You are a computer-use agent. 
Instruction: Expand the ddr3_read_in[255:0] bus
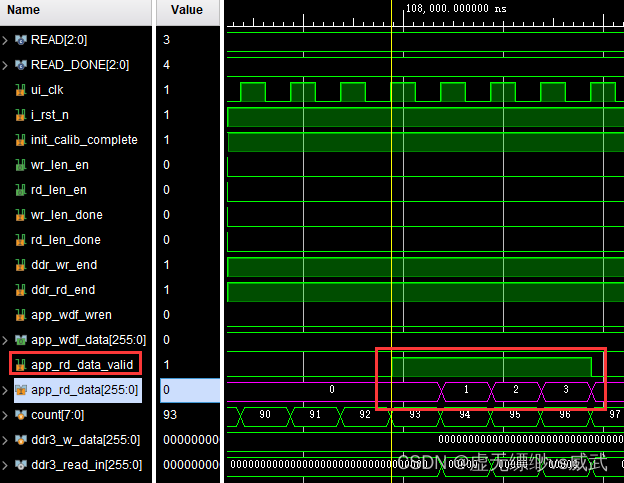6,465
